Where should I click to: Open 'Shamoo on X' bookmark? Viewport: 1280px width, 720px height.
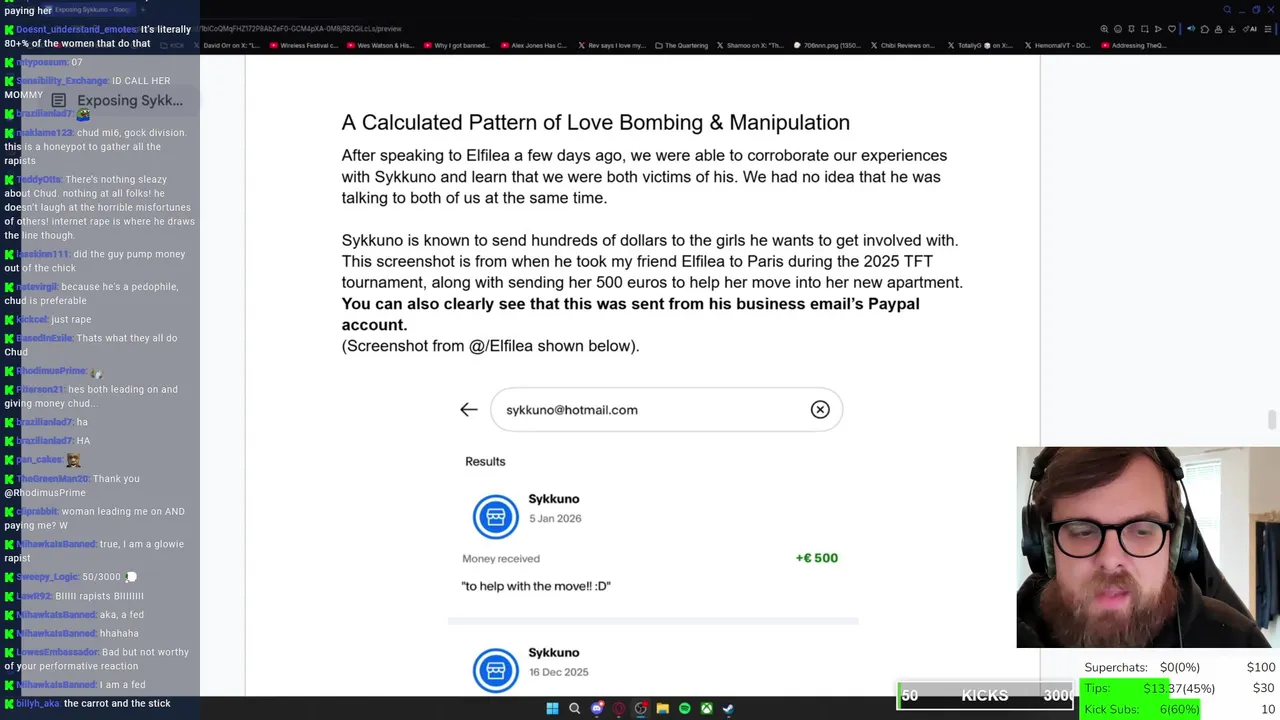click(752, 45)
